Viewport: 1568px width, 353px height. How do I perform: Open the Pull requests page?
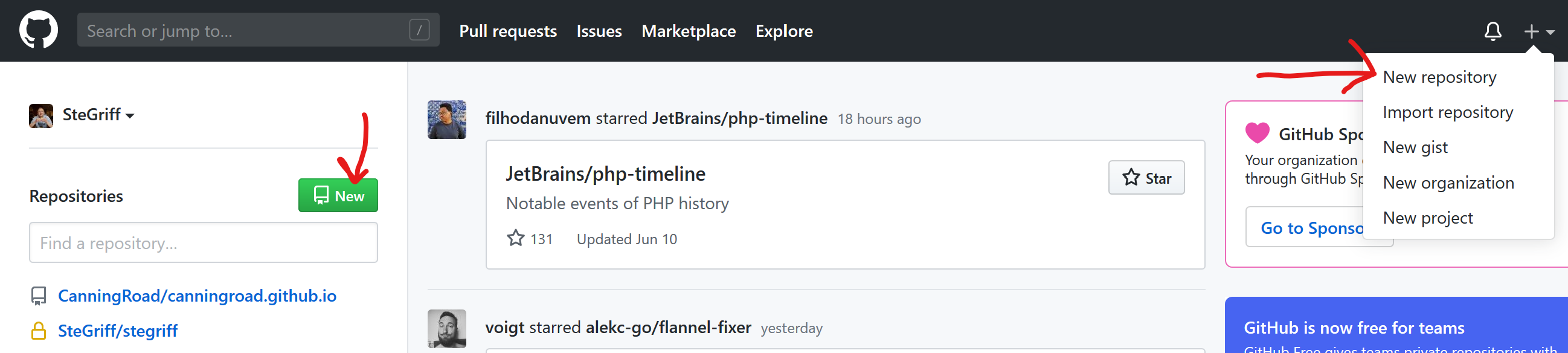[507, 31]
